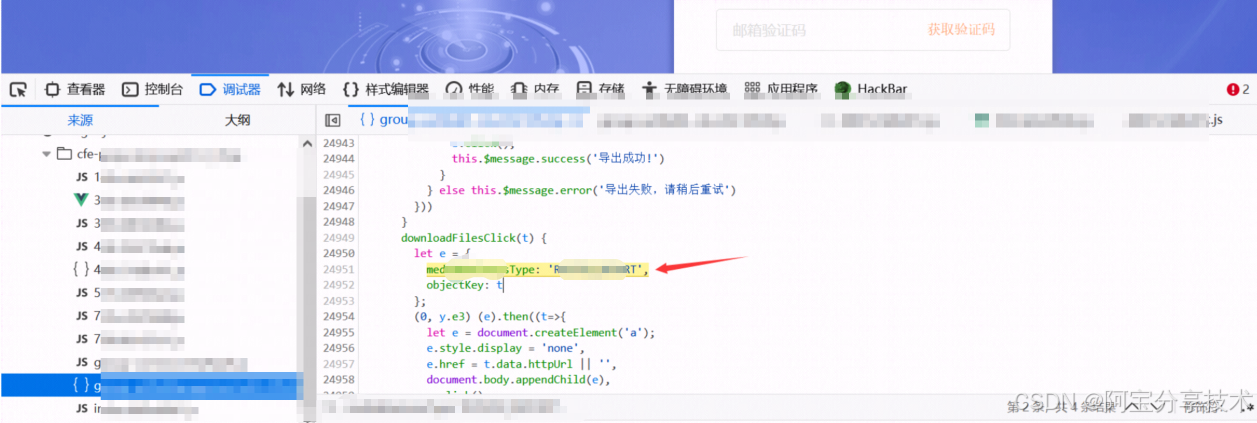Open the 无障碍环境 accessibility tab
Viewport: 1257px width, 423px height.
pos(684,89)
